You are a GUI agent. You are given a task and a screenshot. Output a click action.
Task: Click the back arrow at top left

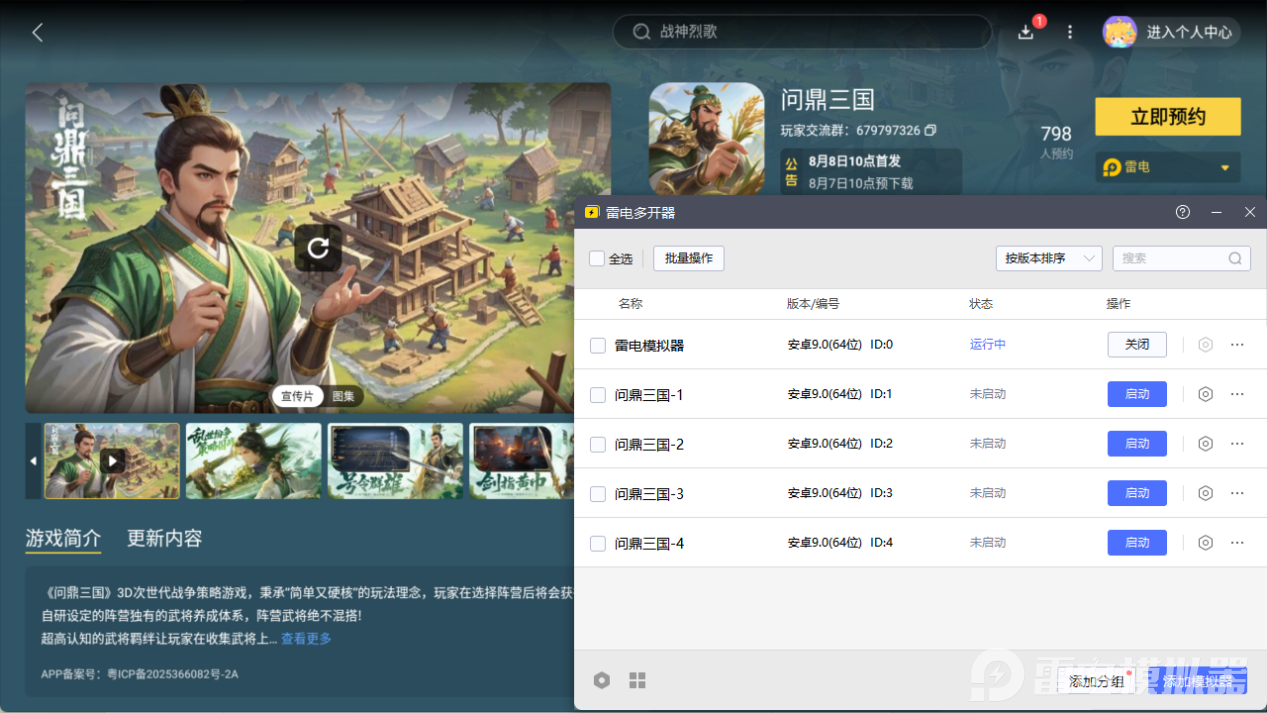(x=37, y=32)
